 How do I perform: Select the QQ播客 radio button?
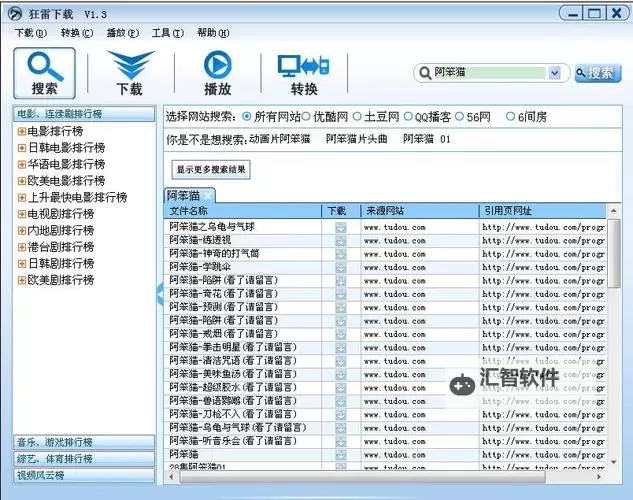coord(408,117)
